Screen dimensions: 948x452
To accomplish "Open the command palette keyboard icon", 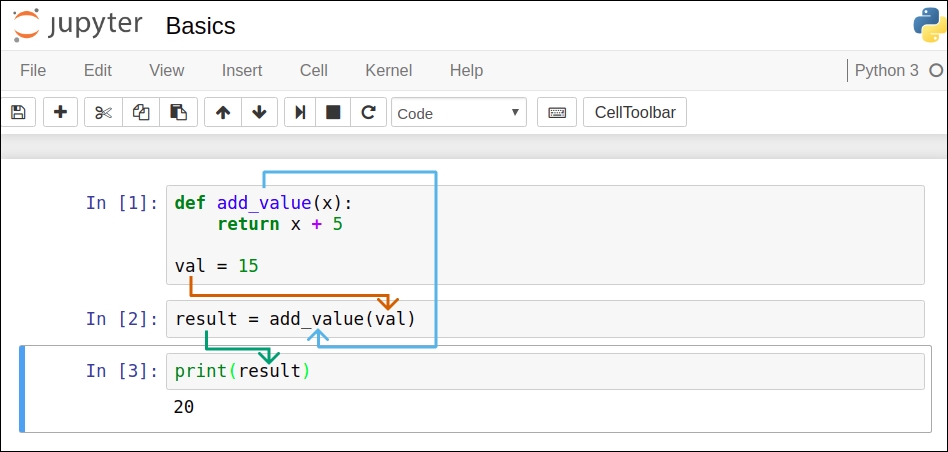I will (x=557, y=113).
